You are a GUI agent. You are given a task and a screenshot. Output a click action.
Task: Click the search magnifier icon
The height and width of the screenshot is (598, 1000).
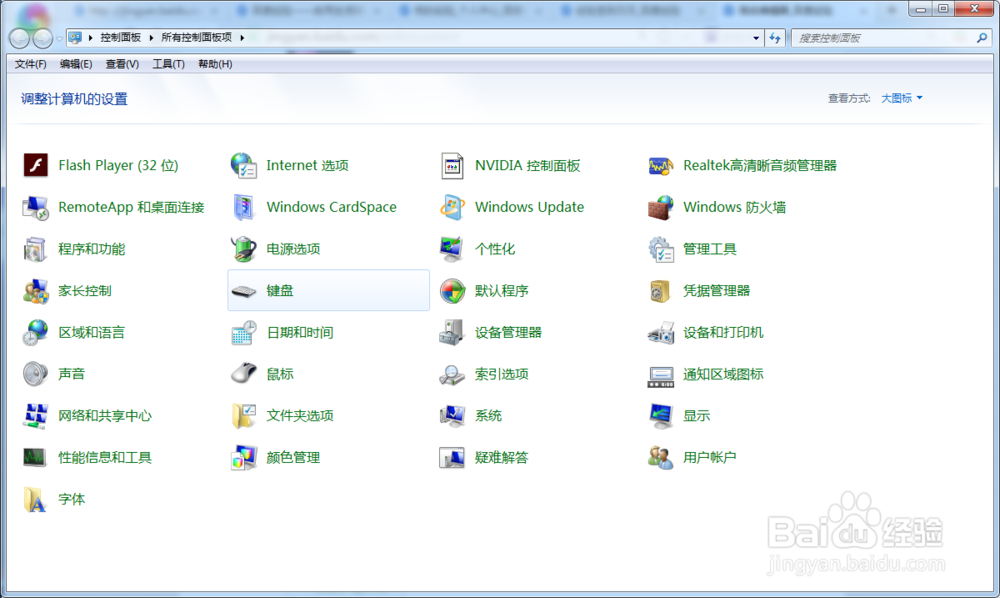982,38
